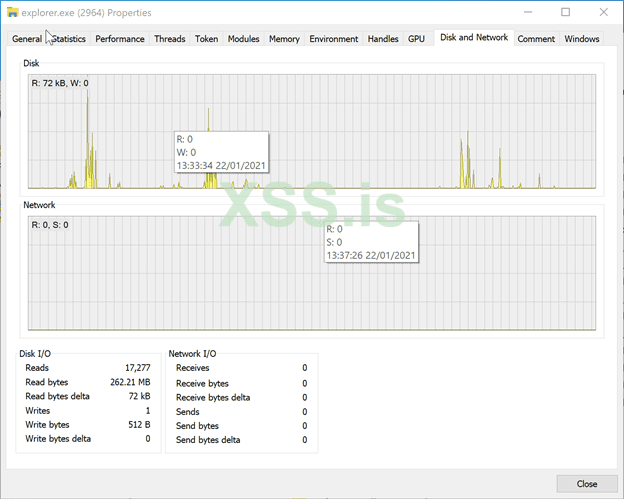
Task: Open the GPU tab
Action: click(416, 39)
